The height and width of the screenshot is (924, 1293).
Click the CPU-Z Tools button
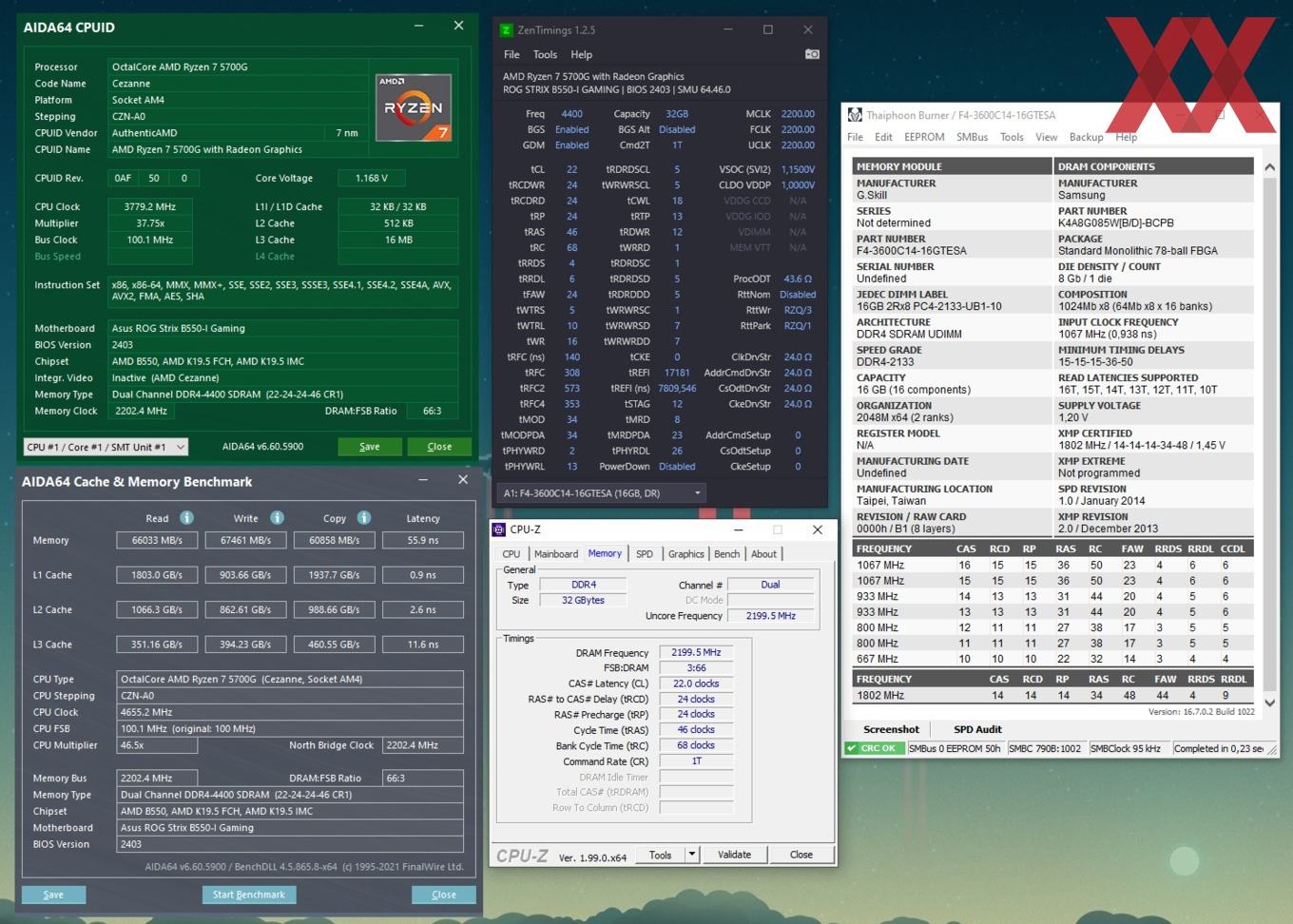pos(660,855)
